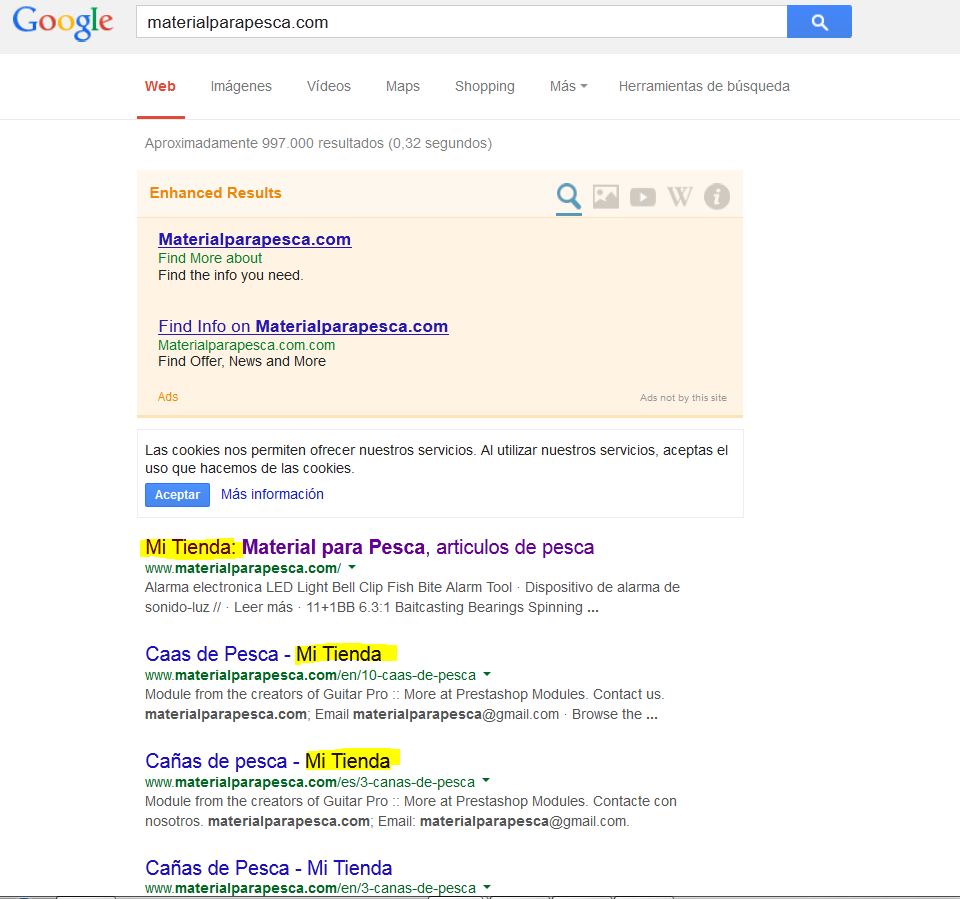Click Enhanced Results heading

pyautogui.click(x=216, y=193)
